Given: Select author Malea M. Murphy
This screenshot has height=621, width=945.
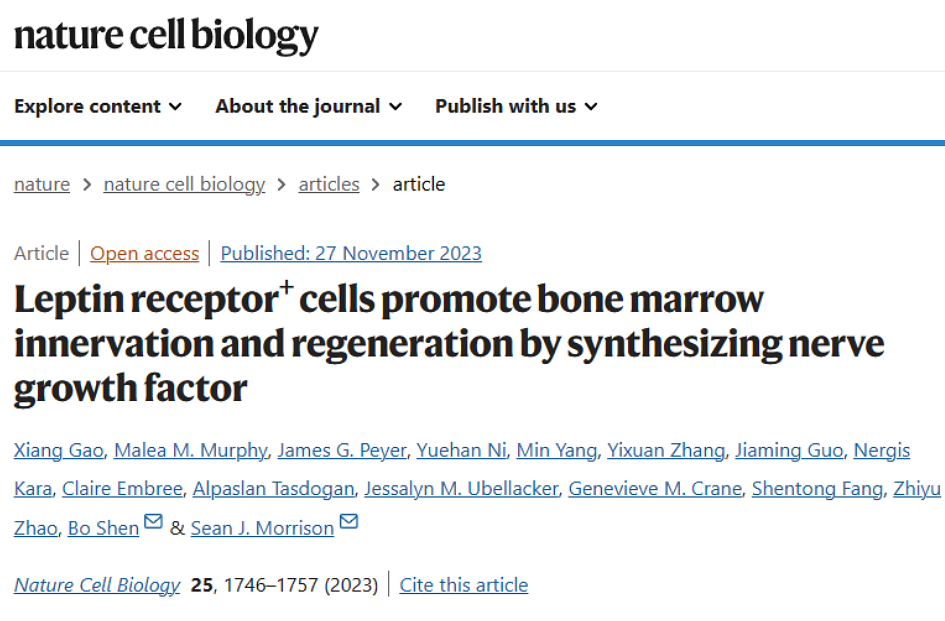Looking at the screenshot, I should tap(190, 450).
